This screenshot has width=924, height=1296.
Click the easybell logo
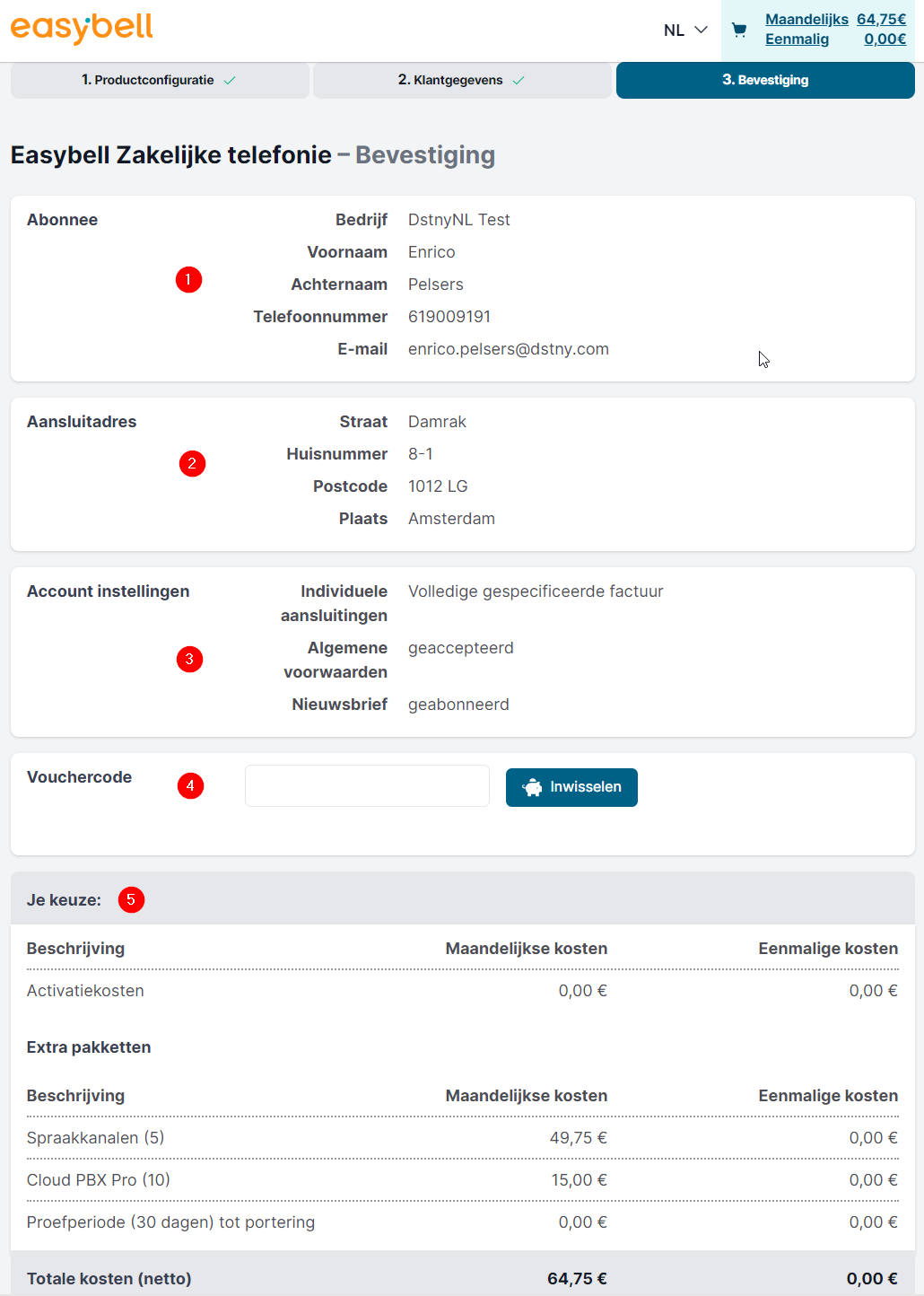[x=82, y=28]
